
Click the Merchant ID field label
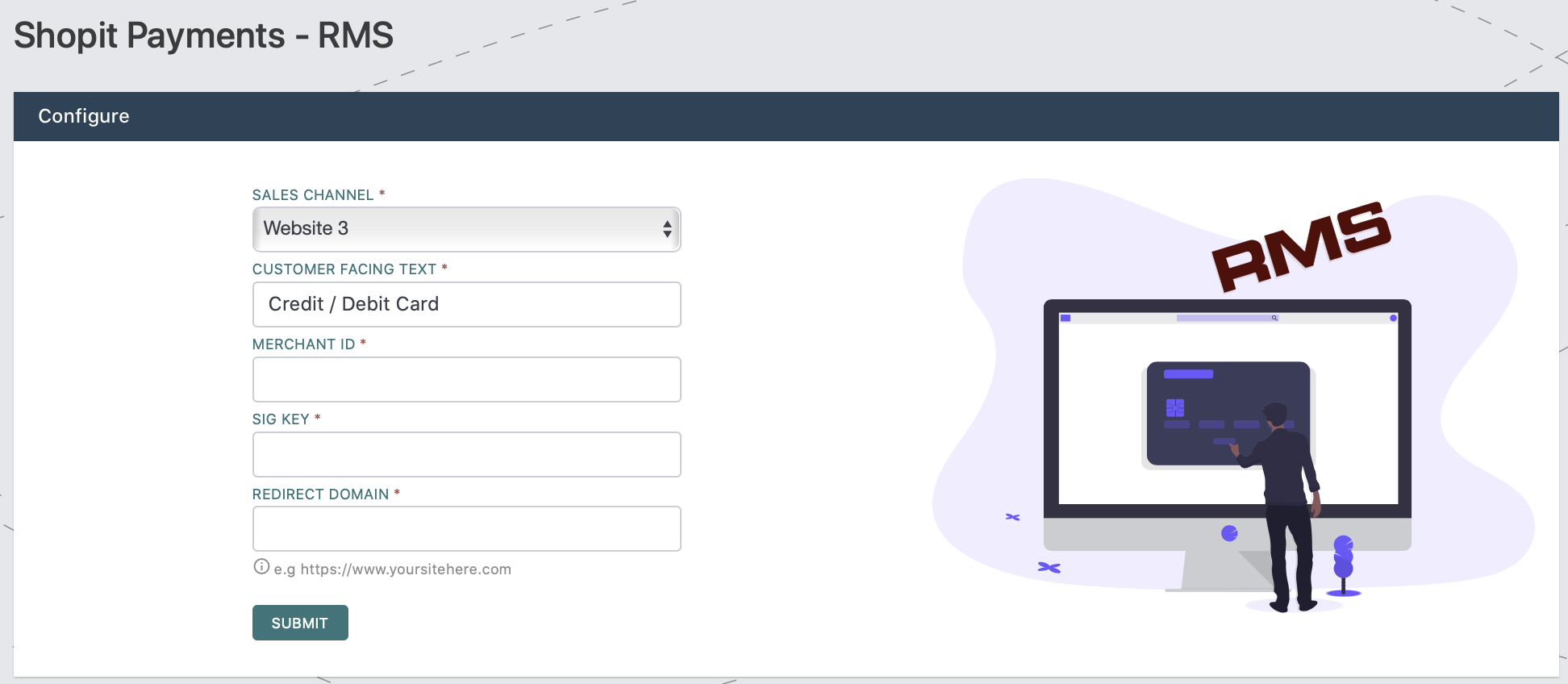303,344
